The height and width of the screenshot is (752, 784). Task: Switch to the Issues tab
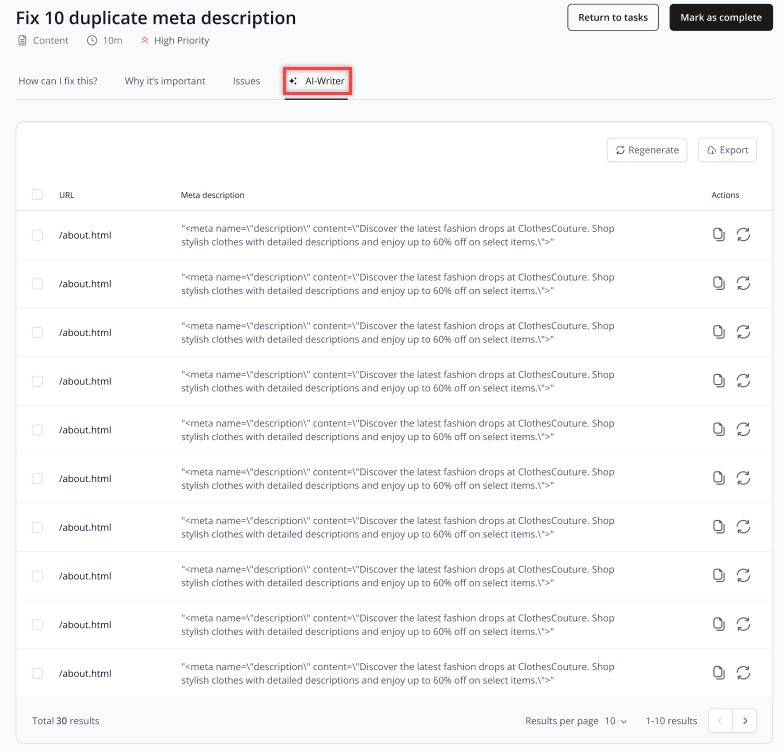246,81
